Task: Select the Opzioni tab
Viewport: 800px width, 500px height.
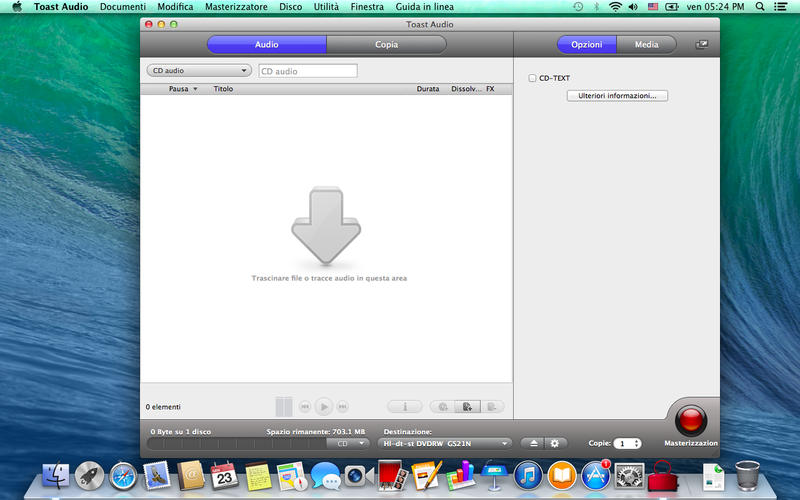Action: tap(587, 44)
